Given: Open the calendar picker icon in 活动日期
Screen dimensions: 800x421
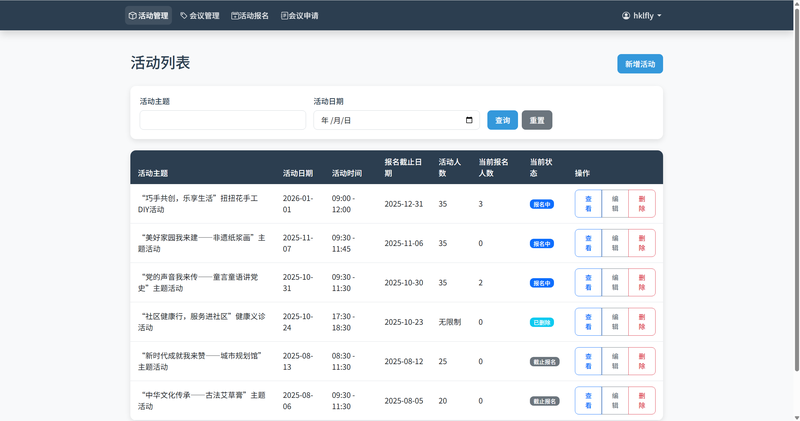Looking at the screenshot, I should click(469, 120).
